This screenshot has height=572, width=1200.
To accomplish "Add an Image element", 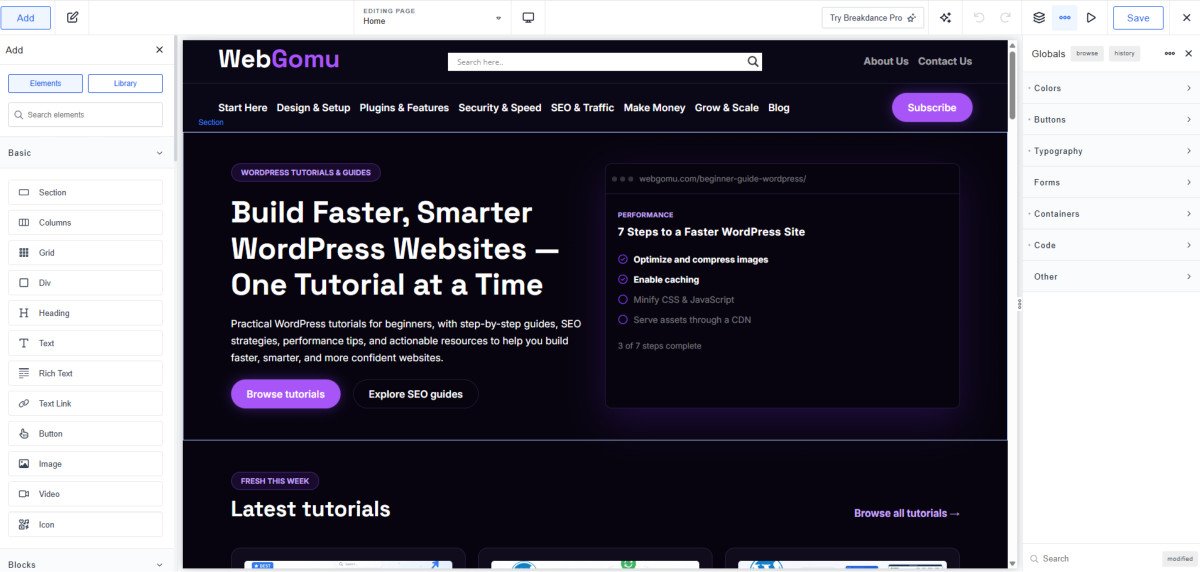I will [x=85, y=464].
